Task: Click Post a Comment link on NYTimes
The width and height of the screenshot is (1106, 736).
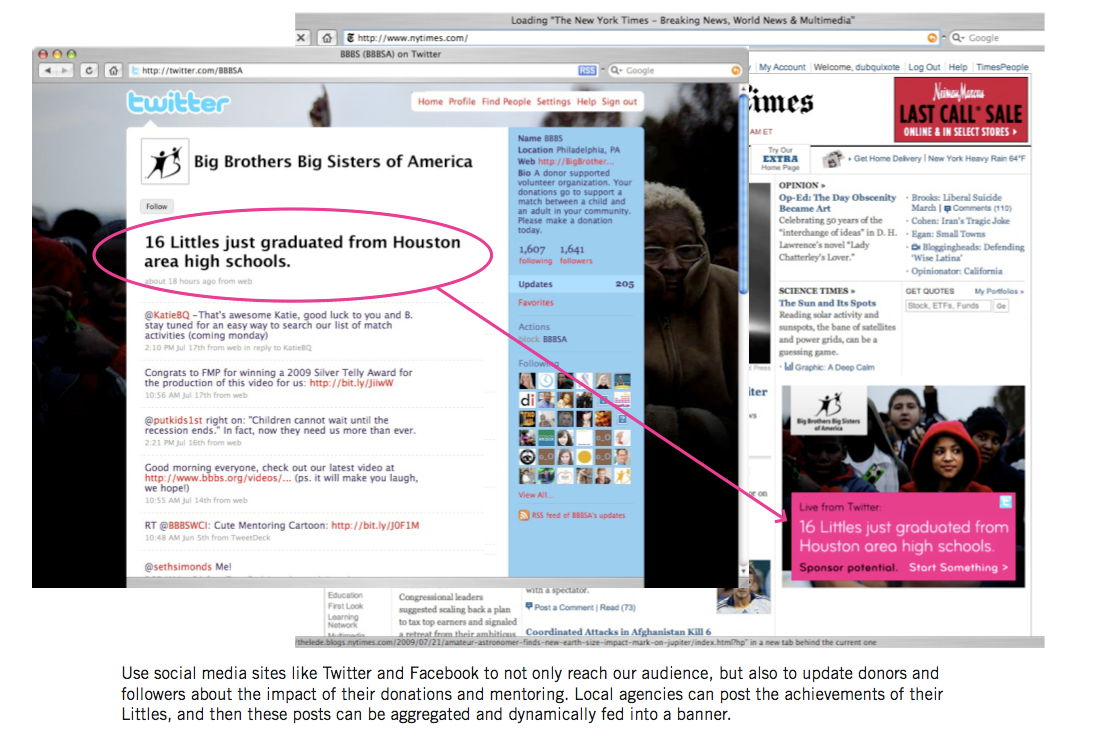Action: [x=564, y=607]
